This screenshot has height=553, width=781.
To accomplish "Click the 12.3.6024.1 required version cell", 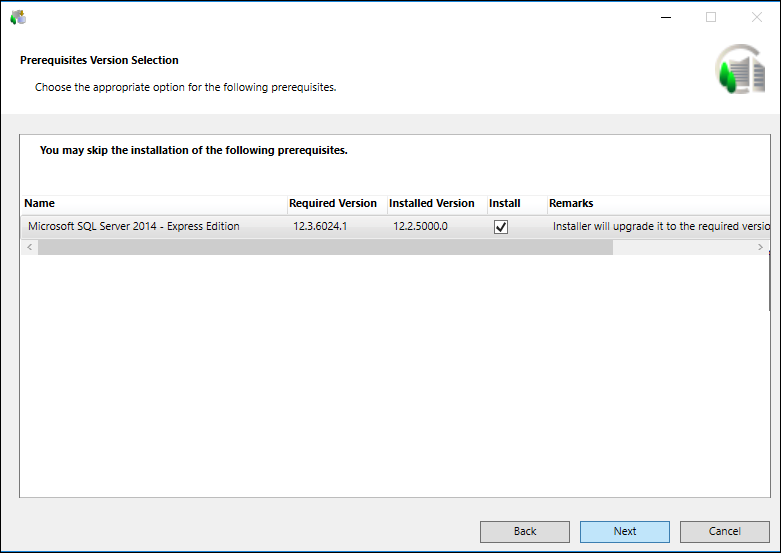I will (320, 227).
